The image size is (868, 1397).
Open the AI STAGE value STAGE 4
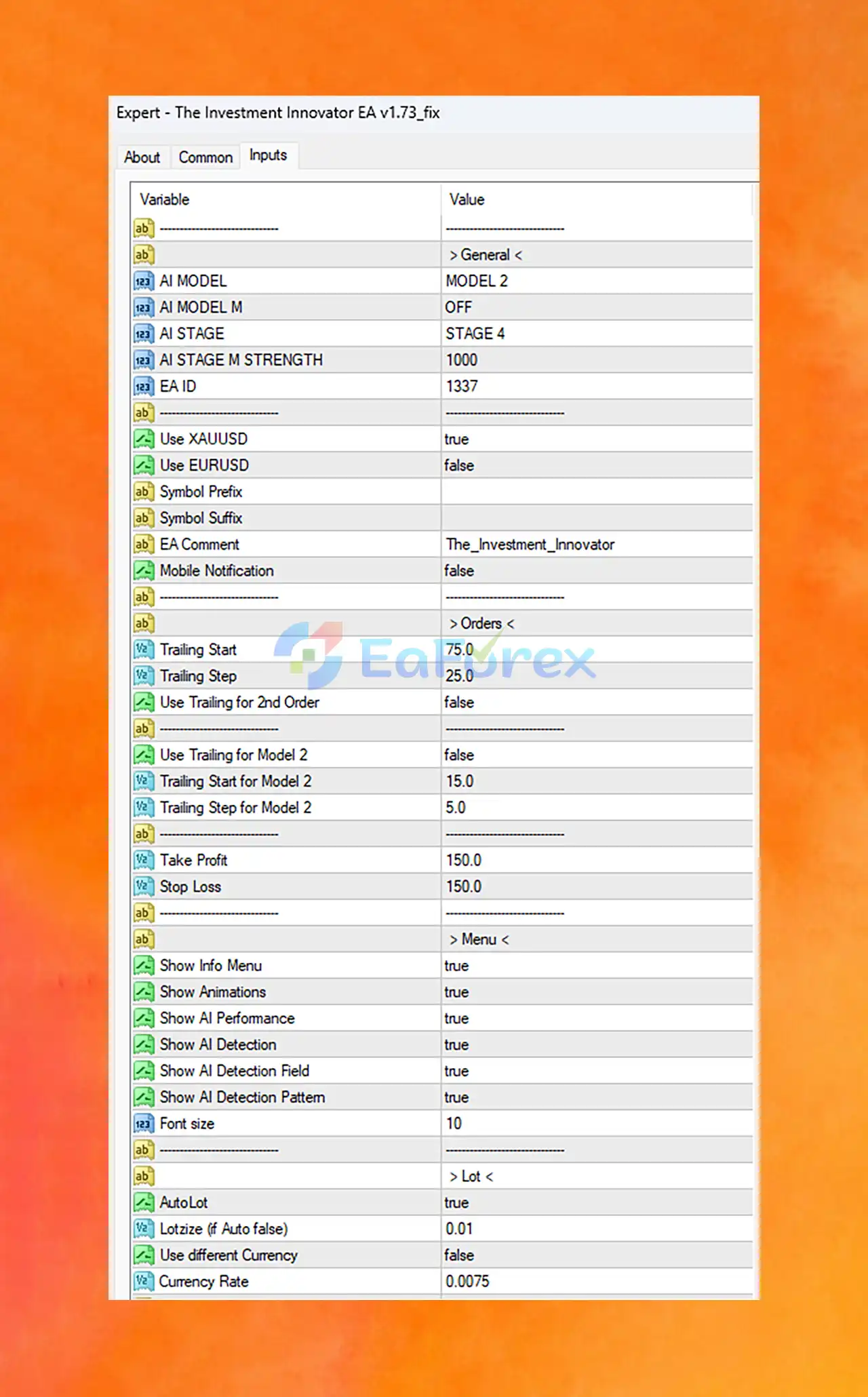[x=597, y=334]
